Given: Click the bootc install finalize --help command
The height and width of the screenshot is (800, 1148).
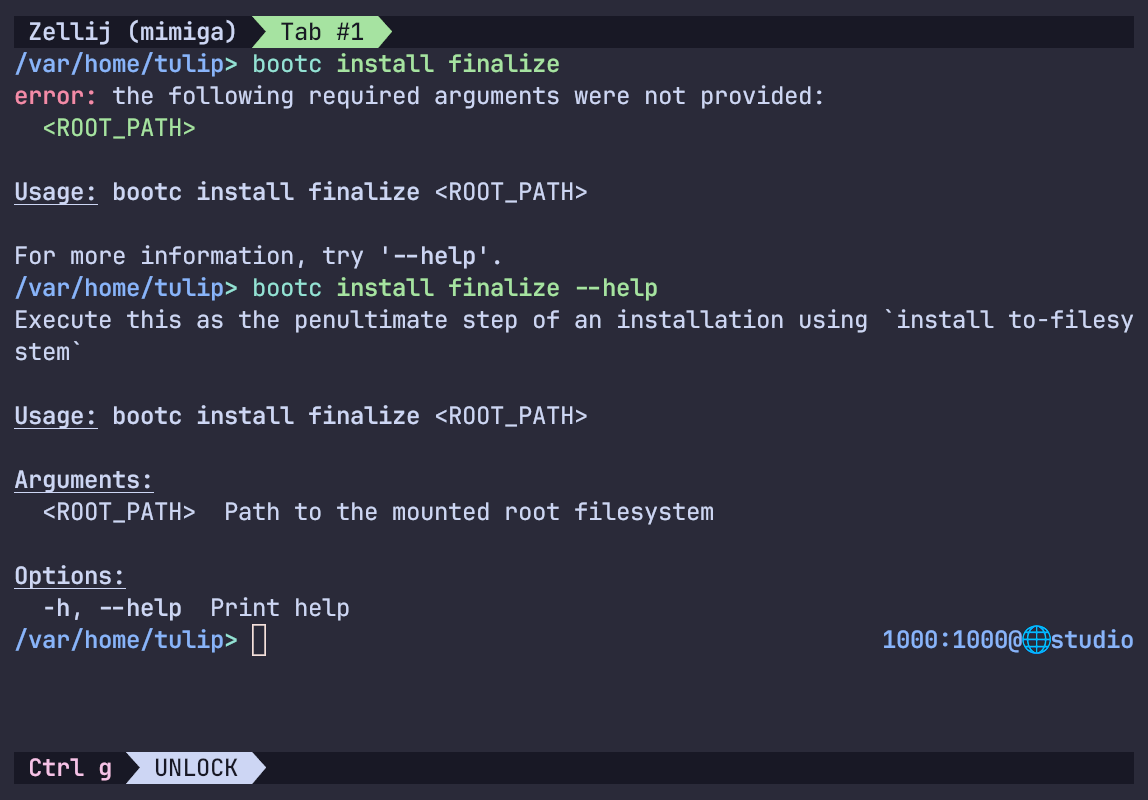Looking at the screenshot, I should 455,288.
